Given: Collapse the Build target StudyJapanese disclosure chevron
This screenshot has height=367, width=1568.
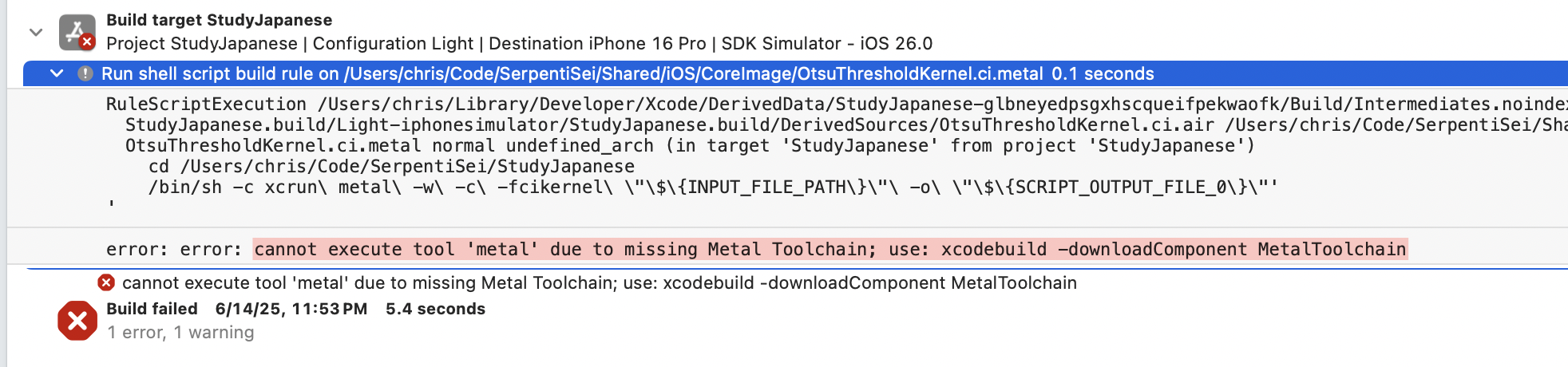Looking at the screenshot, I should click(36, 33).
